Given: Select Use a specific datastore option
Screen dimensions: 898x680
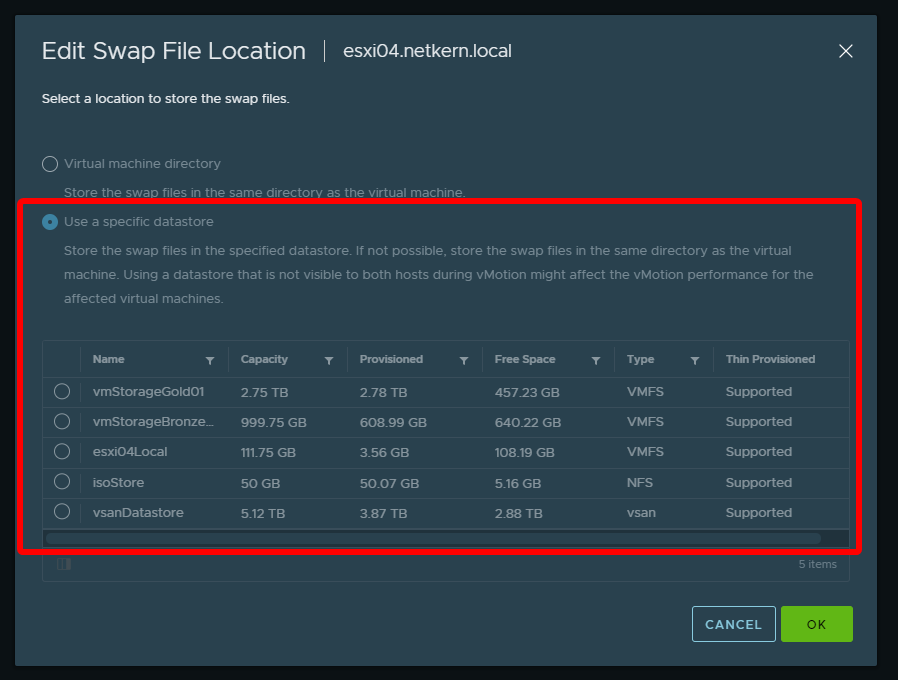Looking at the screenshot, I should (50, 222).
